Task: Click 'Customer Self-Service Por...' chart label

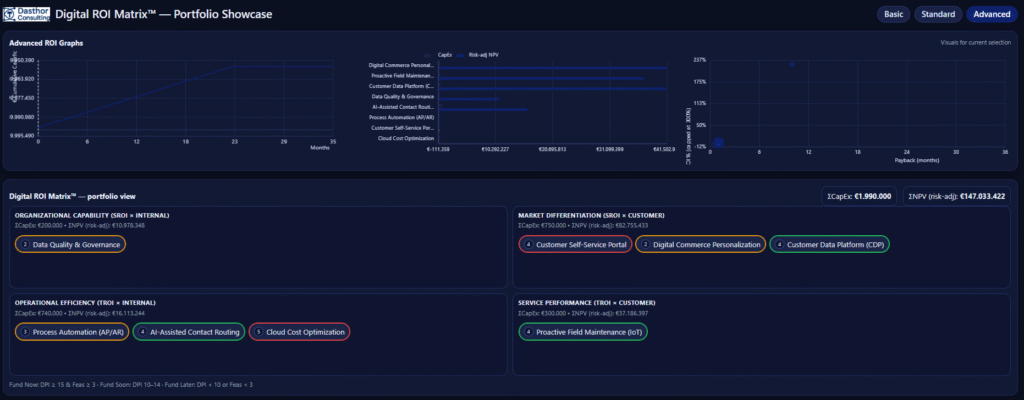Action: pyautogui.click(x=402, y=127)
